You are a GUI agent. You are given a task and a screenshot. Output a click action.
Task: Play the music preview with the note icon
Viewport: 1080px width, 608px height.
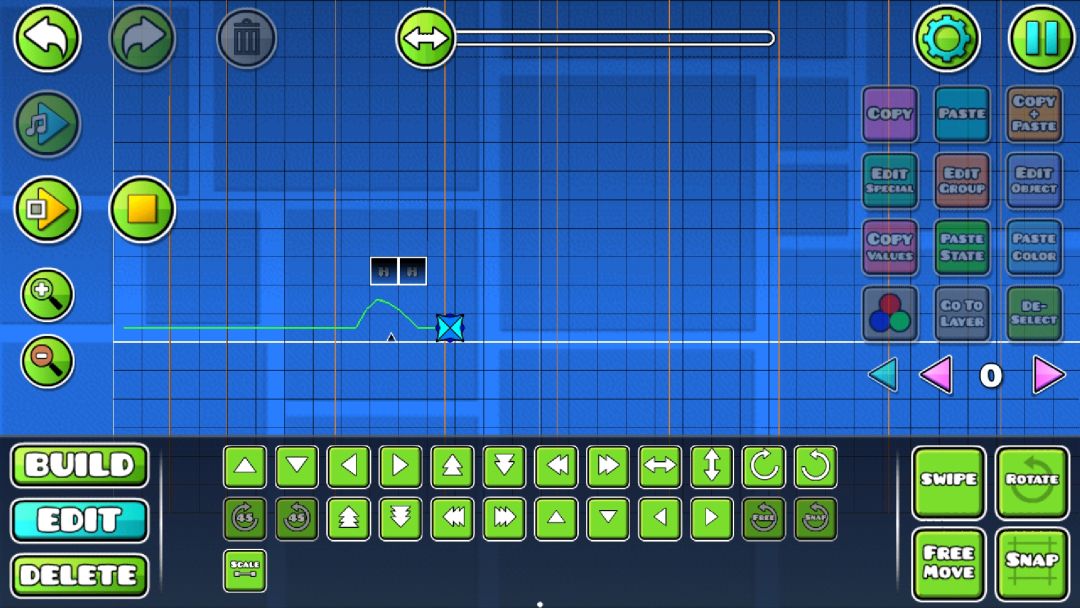pyautogui.click(x=47, y=124)
